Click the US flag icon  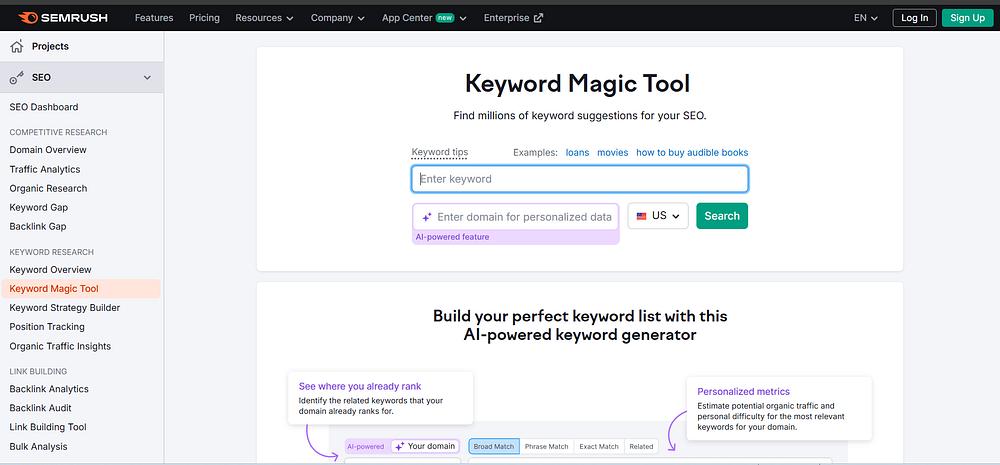642,216
